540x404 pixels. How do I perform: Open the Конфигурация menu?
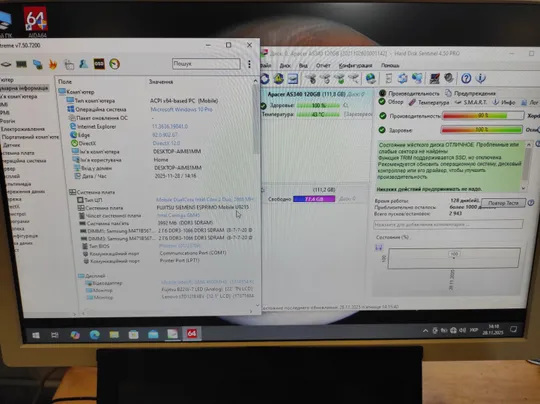355,65
